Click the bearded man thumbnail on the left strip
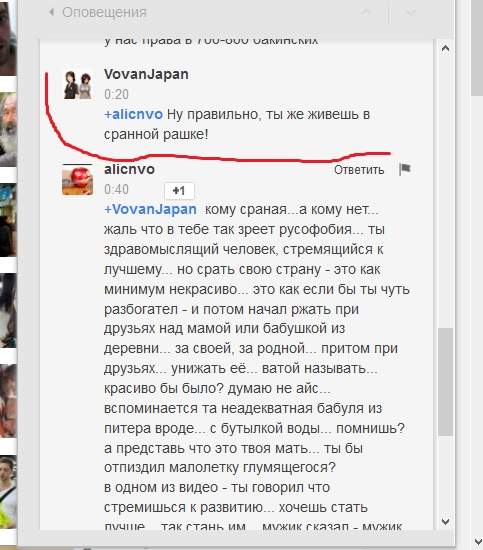Screen dimensions: 483x550 pyautogui.click(x=8, y=128)
